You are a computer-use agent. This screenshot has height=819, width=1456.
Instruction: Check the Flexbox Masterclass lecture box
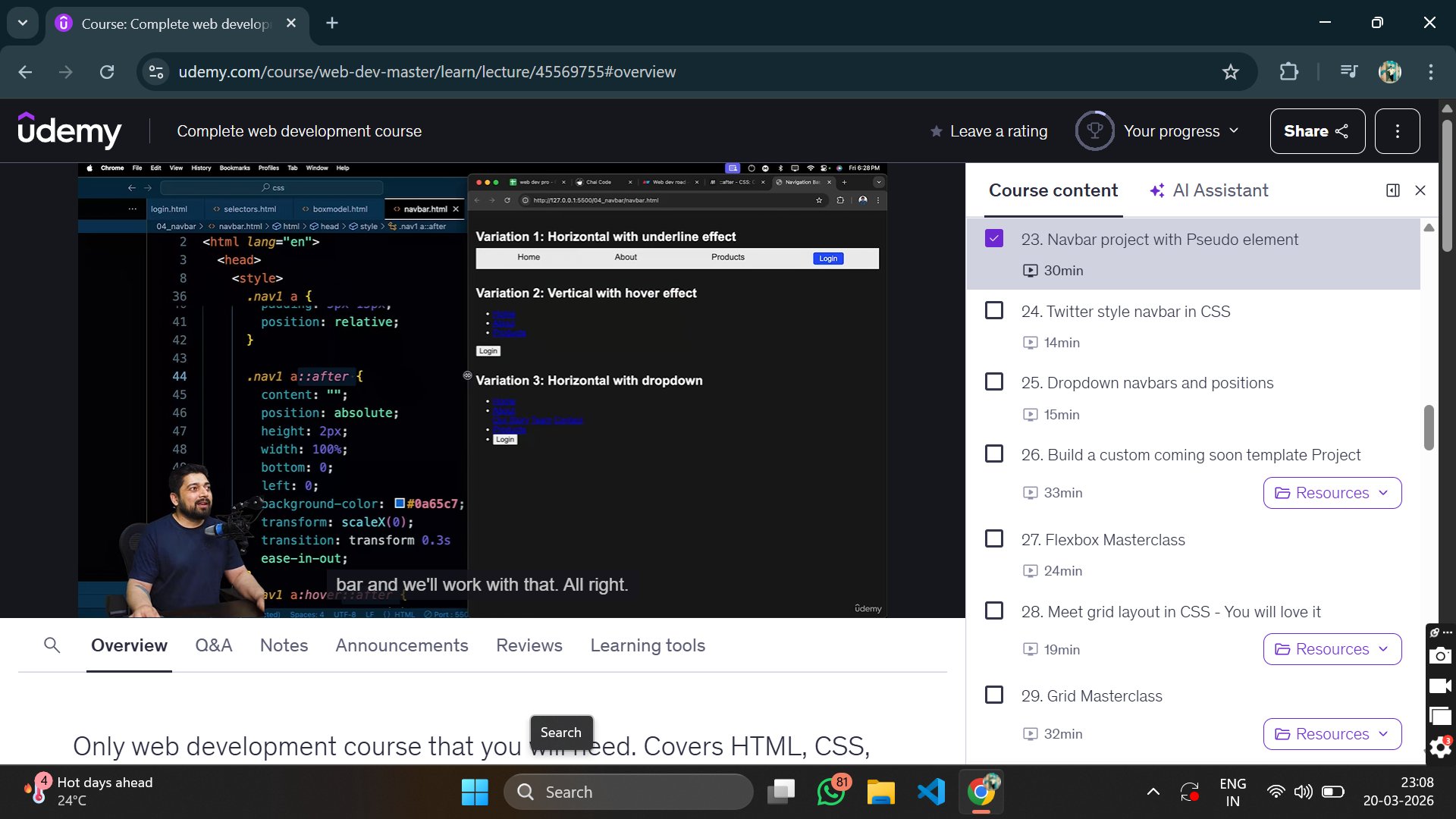993,539
